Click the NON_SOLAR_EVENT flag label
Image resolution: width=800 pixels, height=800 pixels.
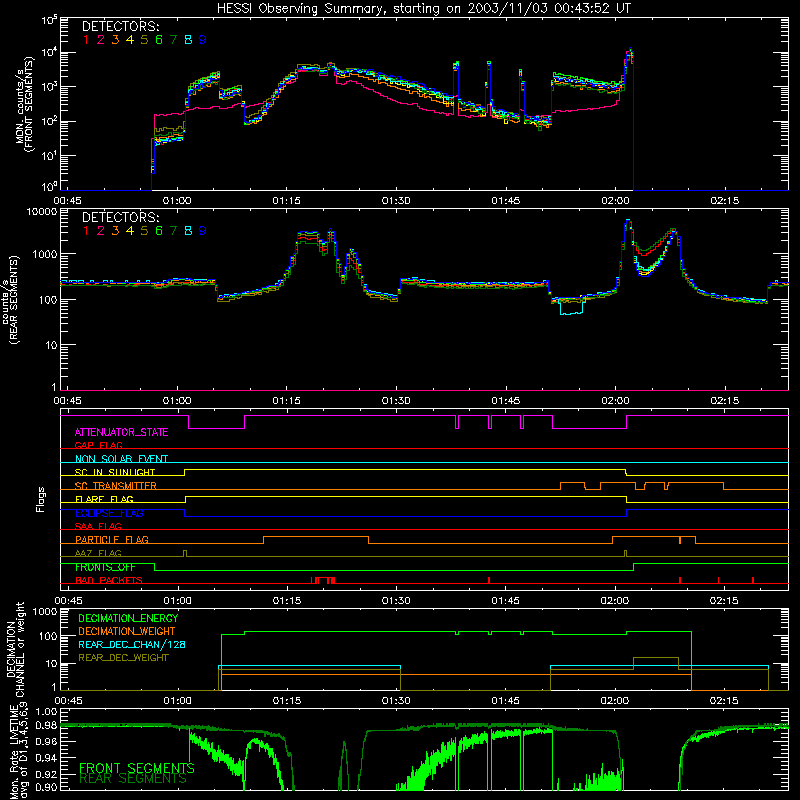tap(121, 459)
